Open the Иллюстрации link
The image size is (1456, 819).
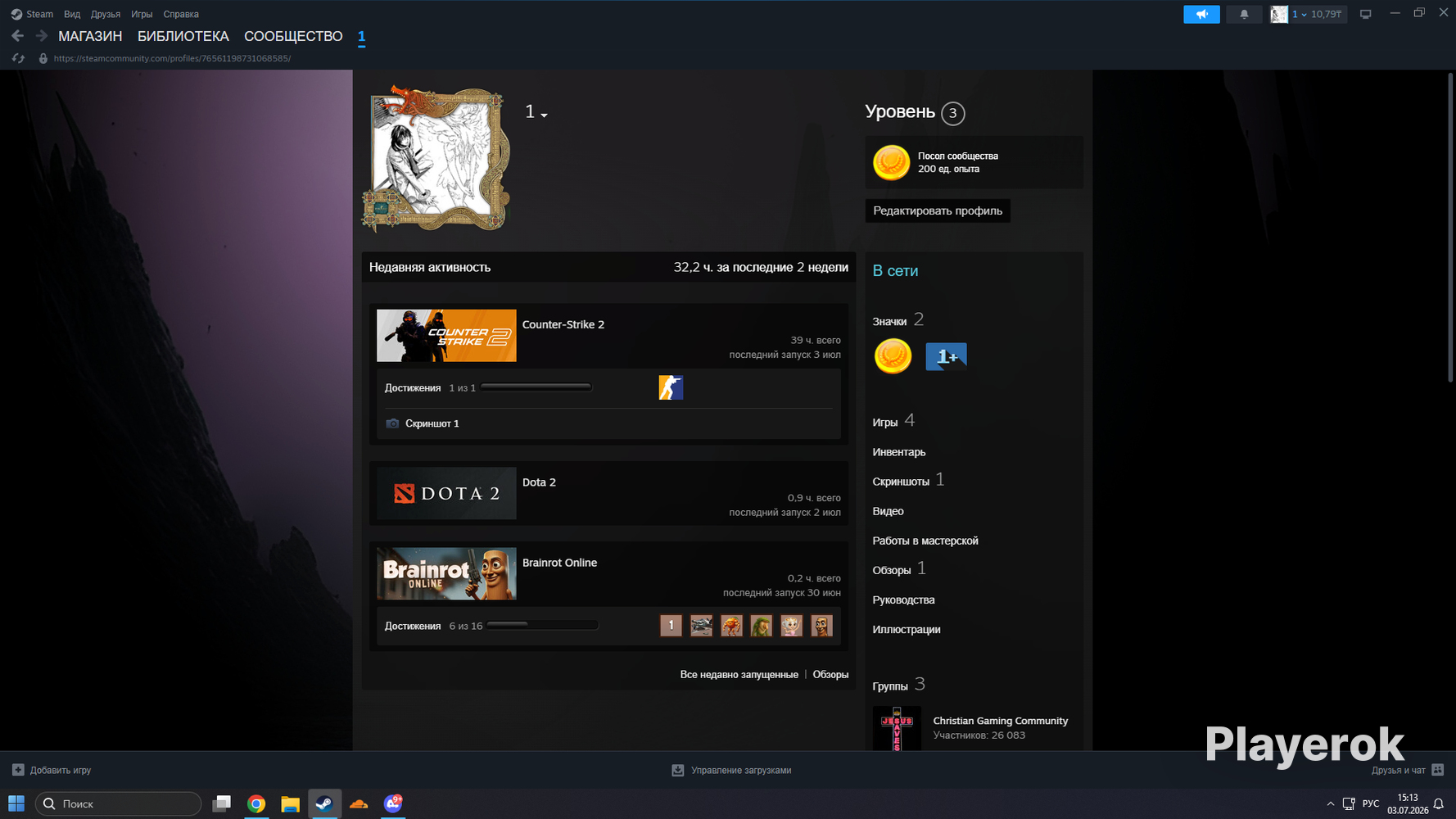pos(907,629)
